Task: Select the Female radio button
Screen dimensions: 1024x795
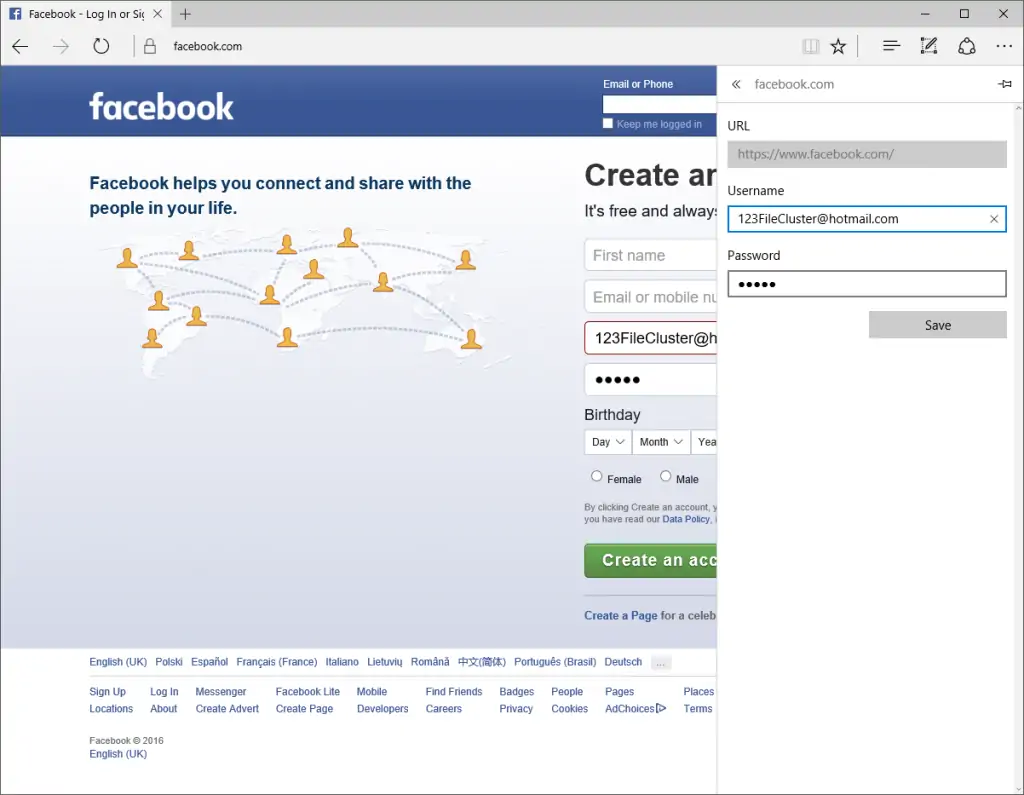Action: coord(596,476)
